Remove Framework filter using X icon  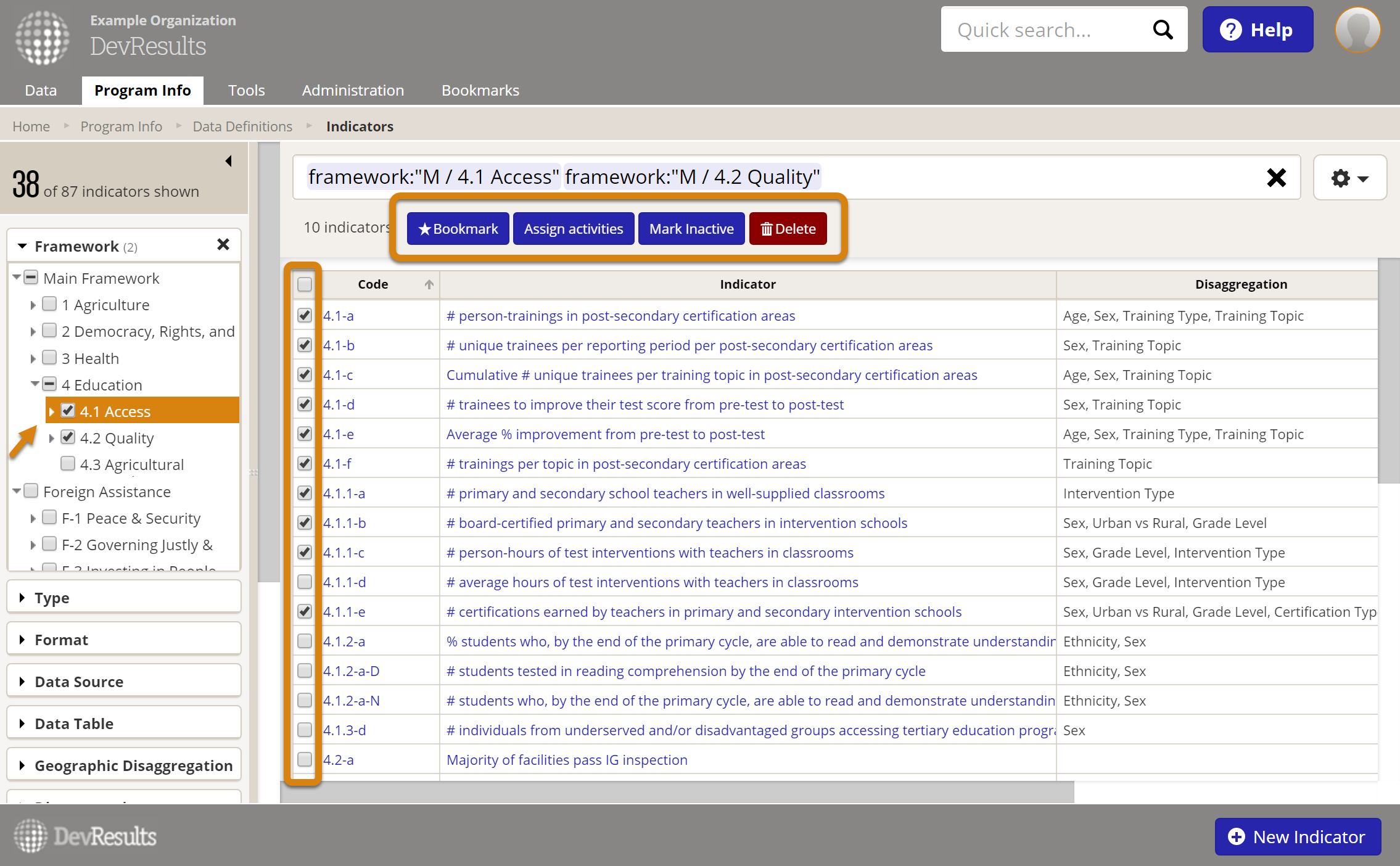(223, 245)
